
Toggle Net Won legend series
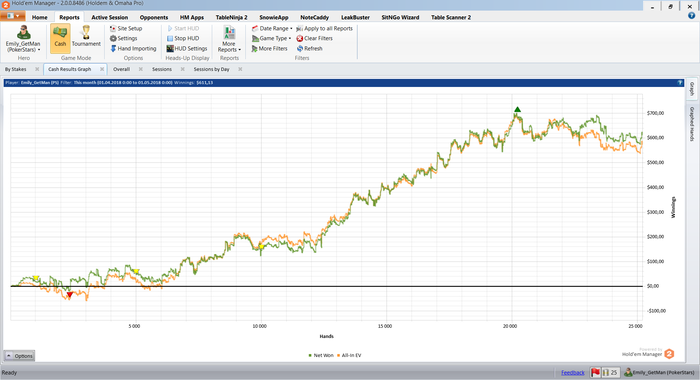coord(321,355)
